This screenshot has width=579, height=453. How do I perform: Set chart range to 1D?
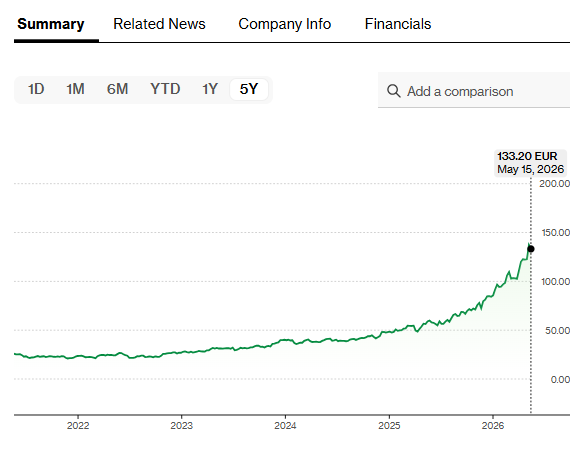pos(36,89)
